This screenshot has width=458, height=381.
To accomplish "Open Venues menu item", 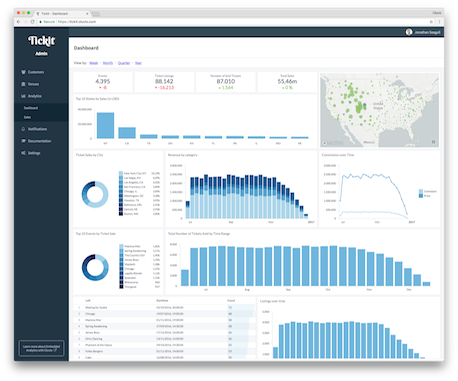I will pos(33,84).
